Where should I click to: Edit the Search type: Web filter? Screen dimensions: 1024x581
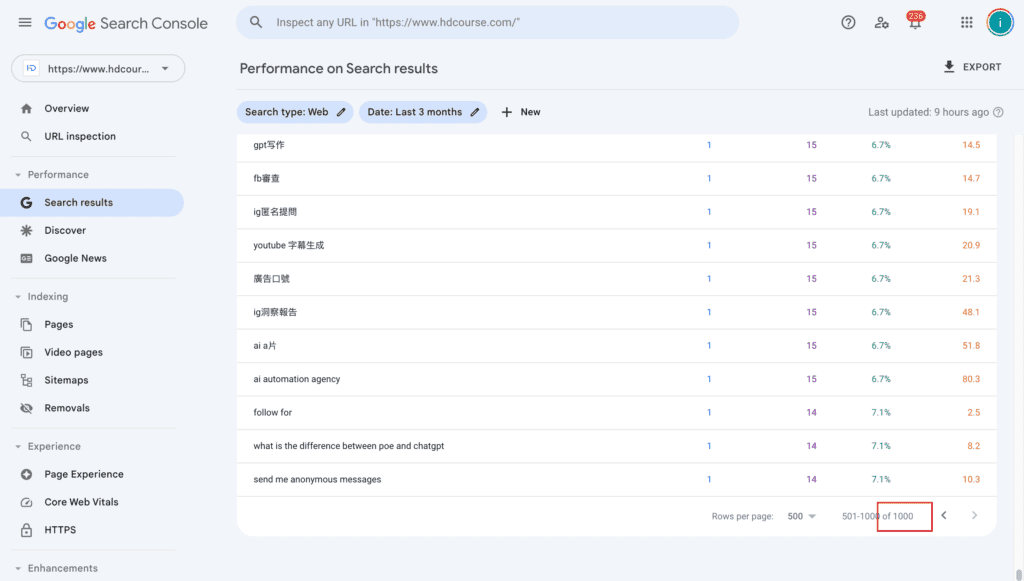296,112
